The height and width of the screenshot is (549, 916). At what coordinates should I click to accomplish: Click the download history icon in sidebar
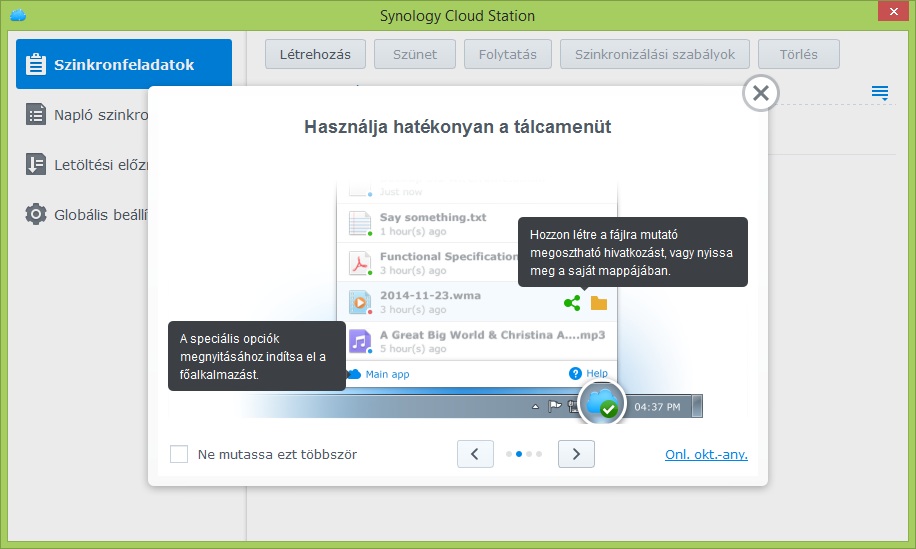click(36, 165)
